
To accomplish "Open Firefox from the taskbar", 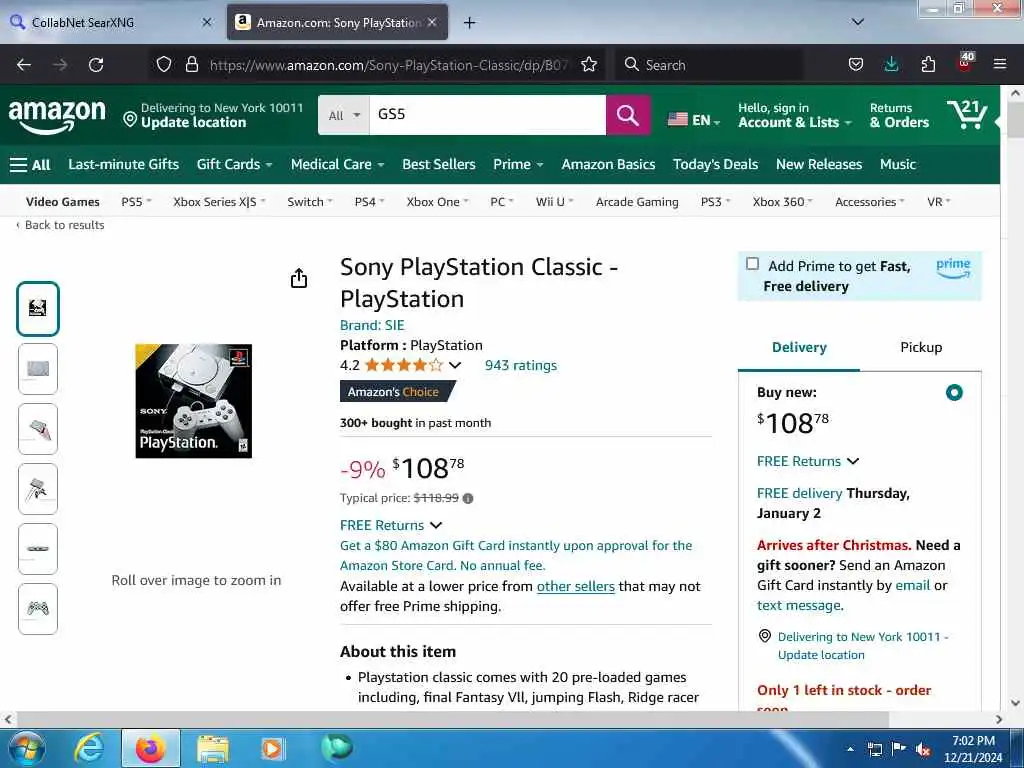I will pyautogui.click(x=150, y=748).
